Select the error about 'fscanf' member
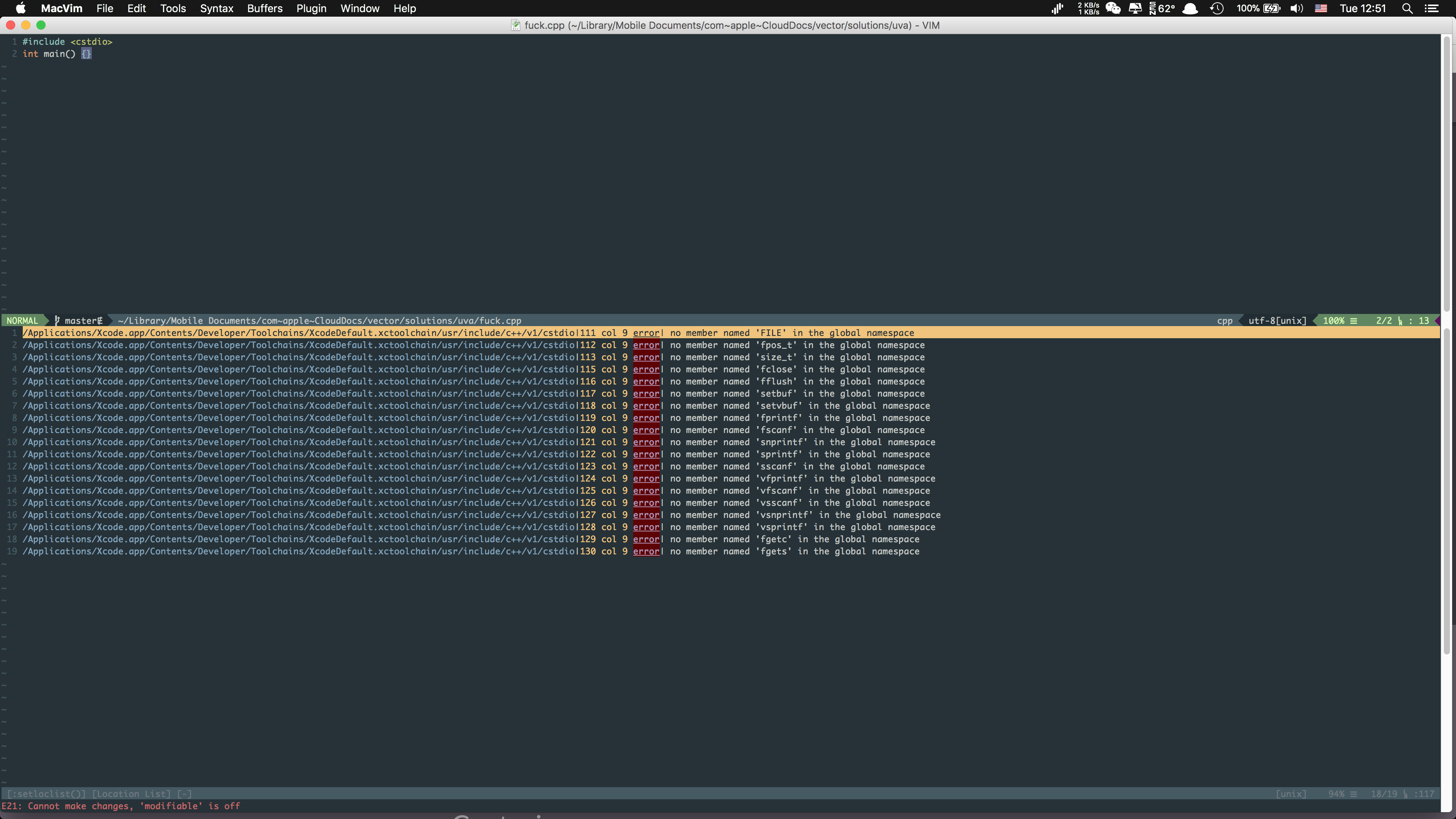Image resolution: width=1456 pixels, height=819 pixels. point(474,430)
